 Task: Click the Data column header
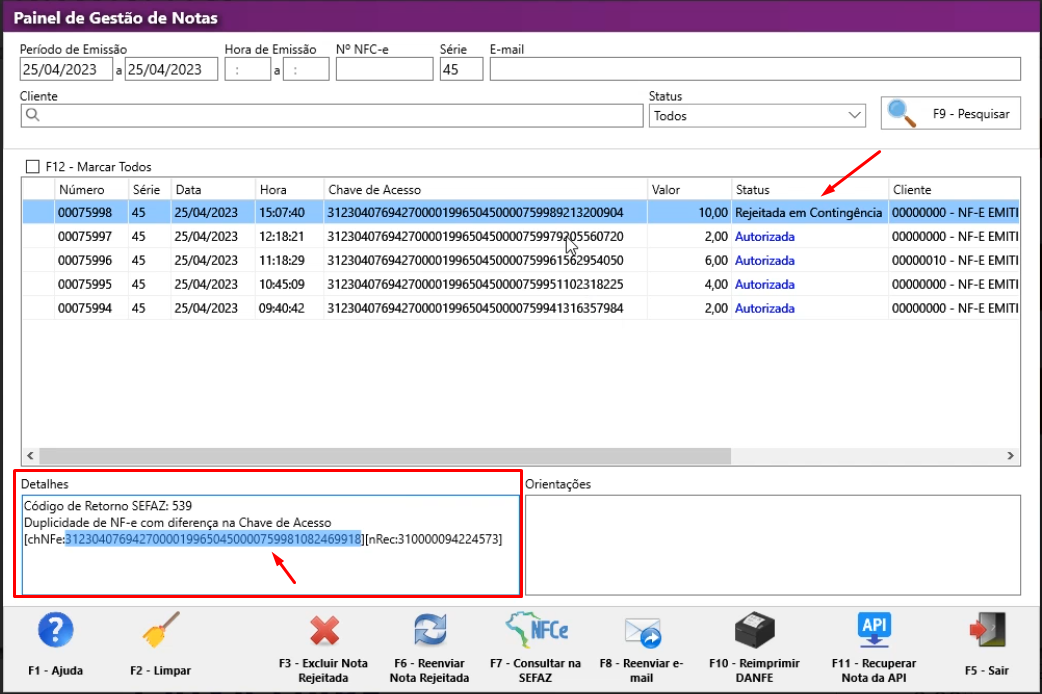point(213,189)
